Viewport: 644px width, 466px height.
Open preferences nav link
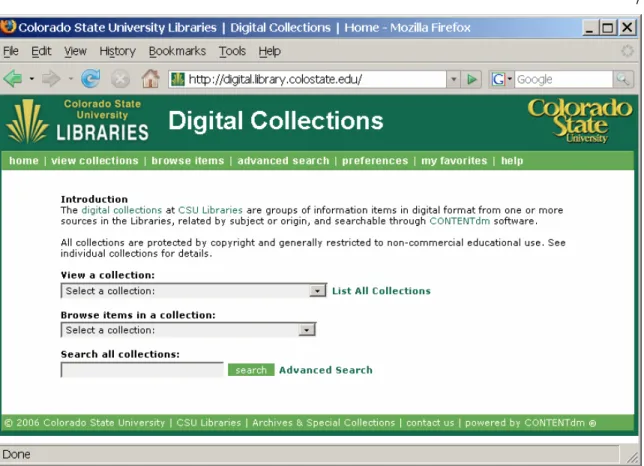pyautogui.click(x=375, y=161)
